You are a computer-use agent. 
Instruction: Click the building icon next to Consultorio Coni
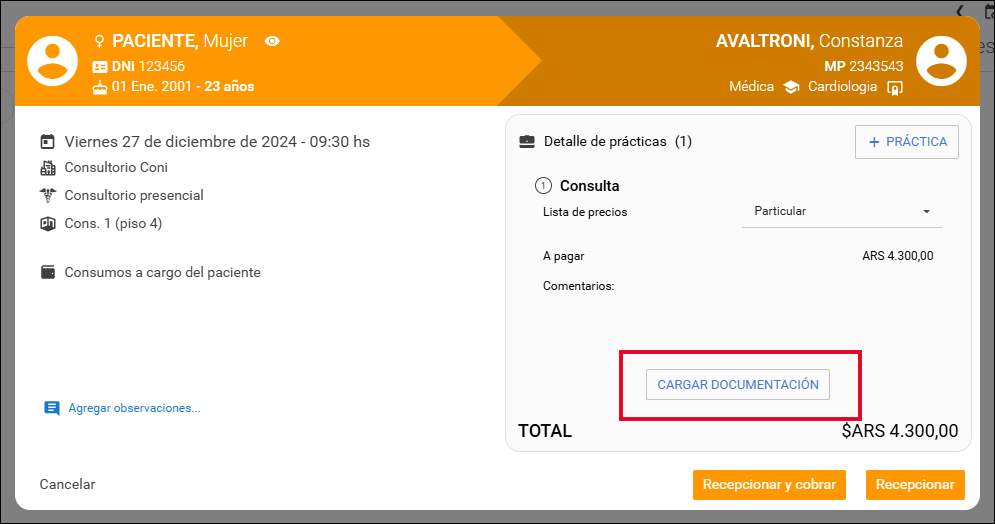pyautogui.click(x=48, y=167)
